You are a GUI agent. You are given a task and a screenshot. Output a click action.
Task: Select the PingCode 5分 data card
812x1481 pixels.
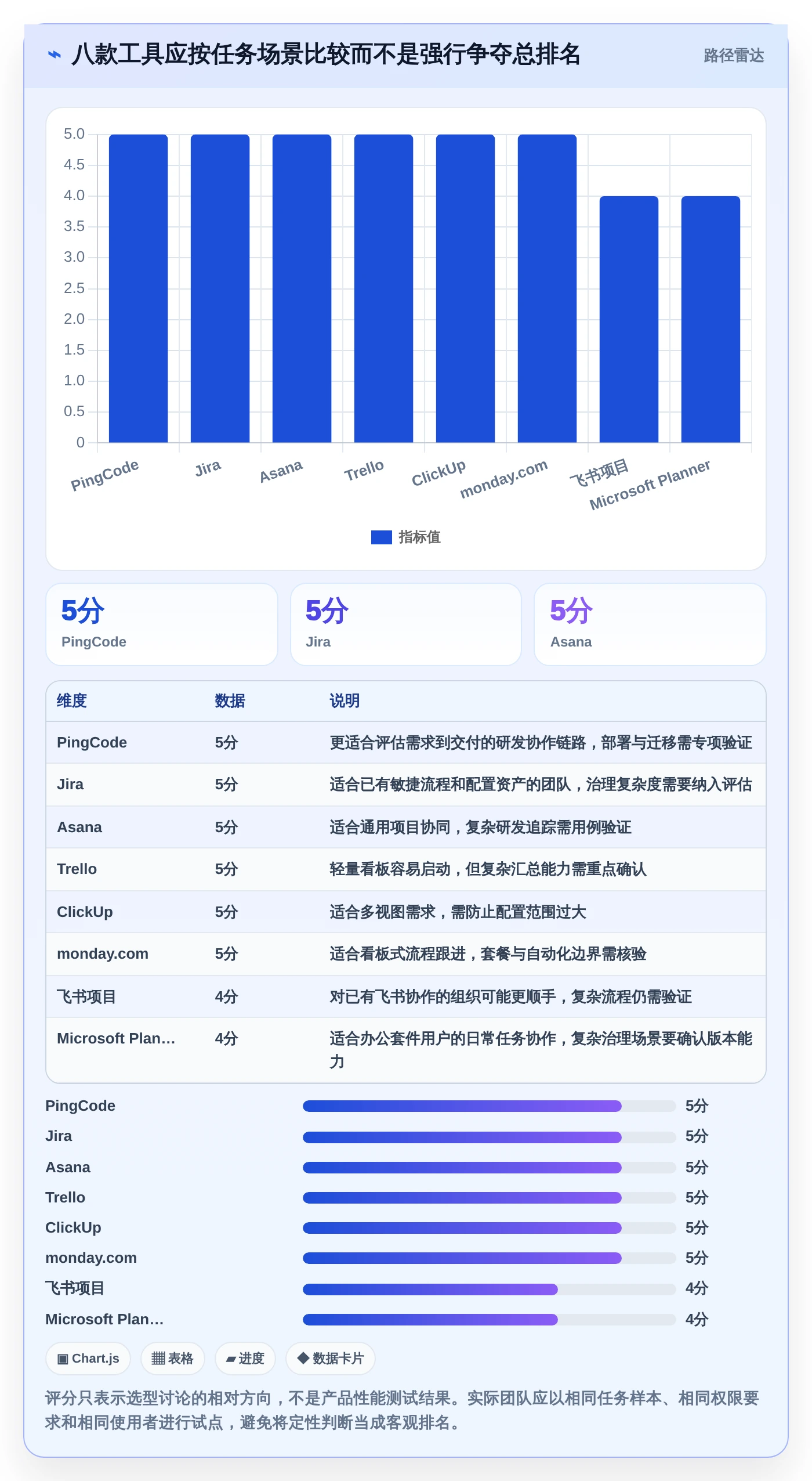[162, 624]
